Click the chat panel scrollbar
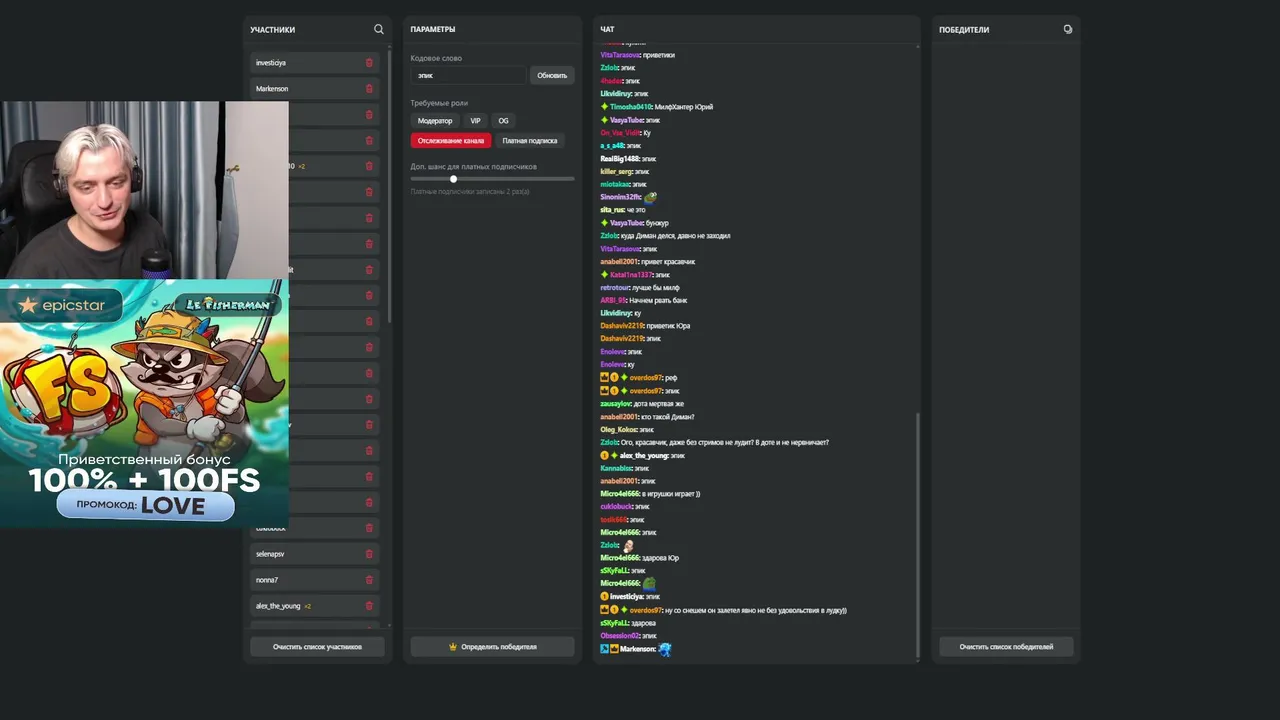Screen dimensions: 1280x720 pos(917,535)
